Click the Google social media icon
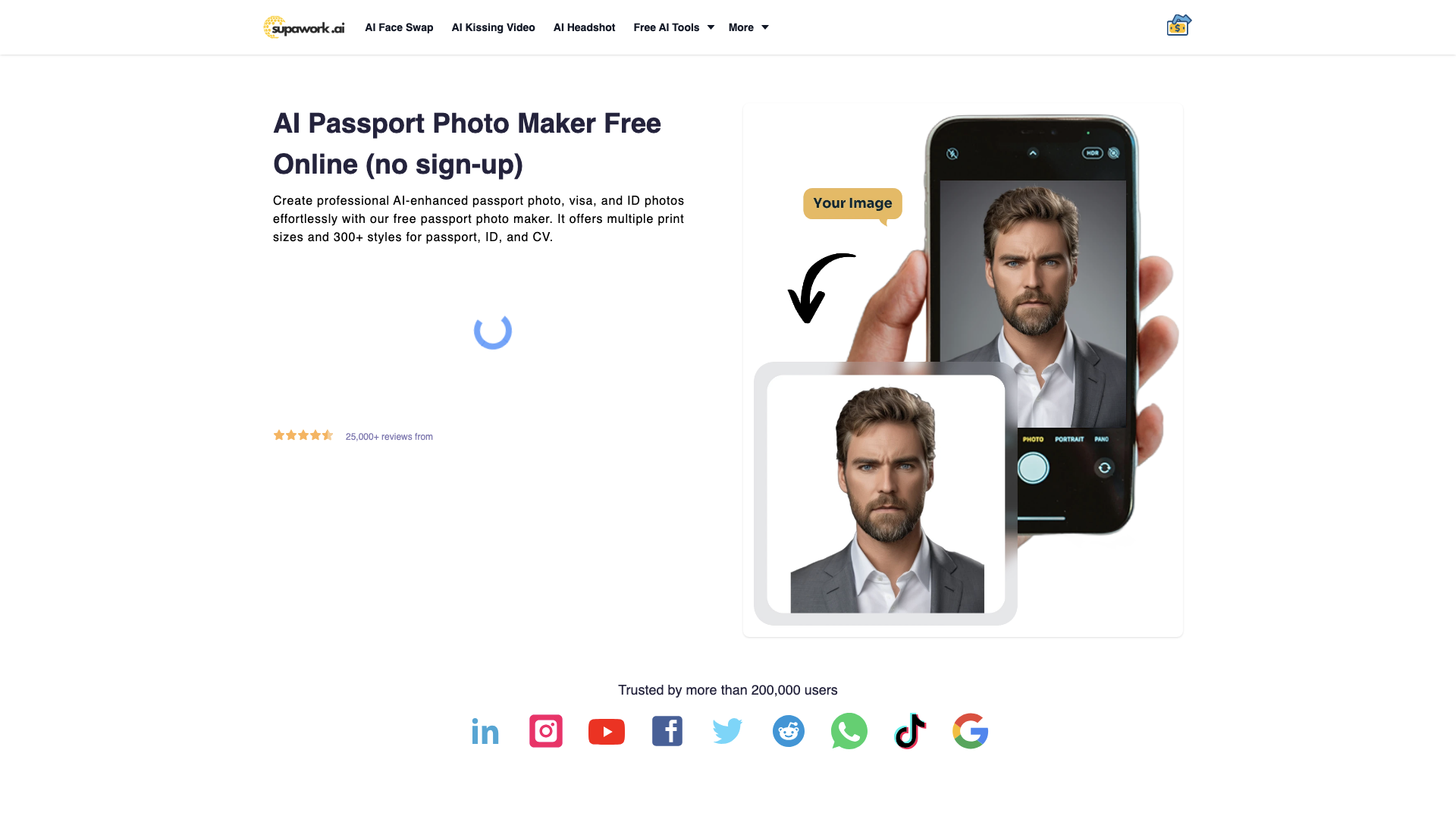 [x=970, y=730]
